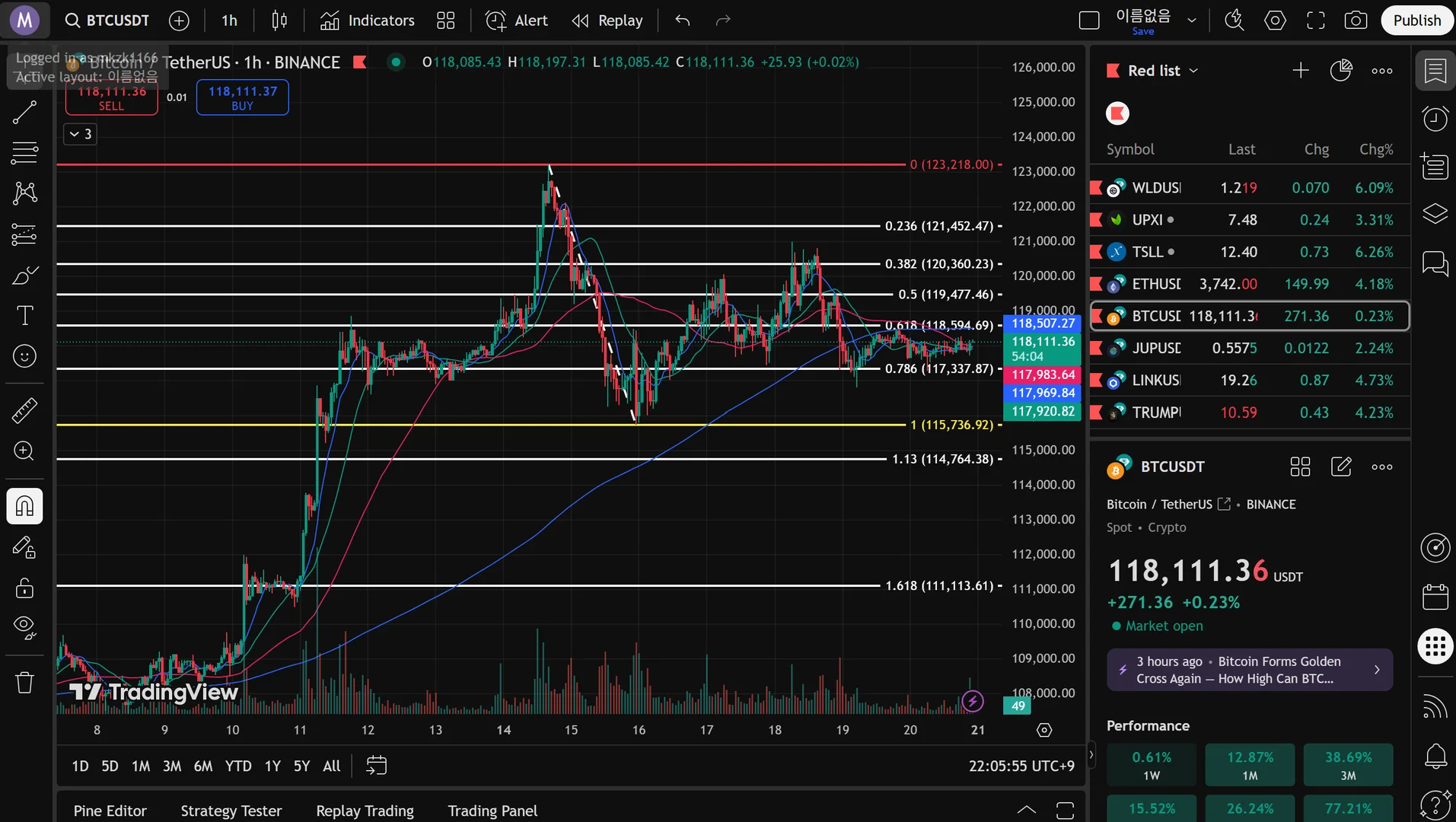Toggle the red flag on WLDUSD row
The width and height of the screenshot is (1456, 822).
[x=1097, y=187]
